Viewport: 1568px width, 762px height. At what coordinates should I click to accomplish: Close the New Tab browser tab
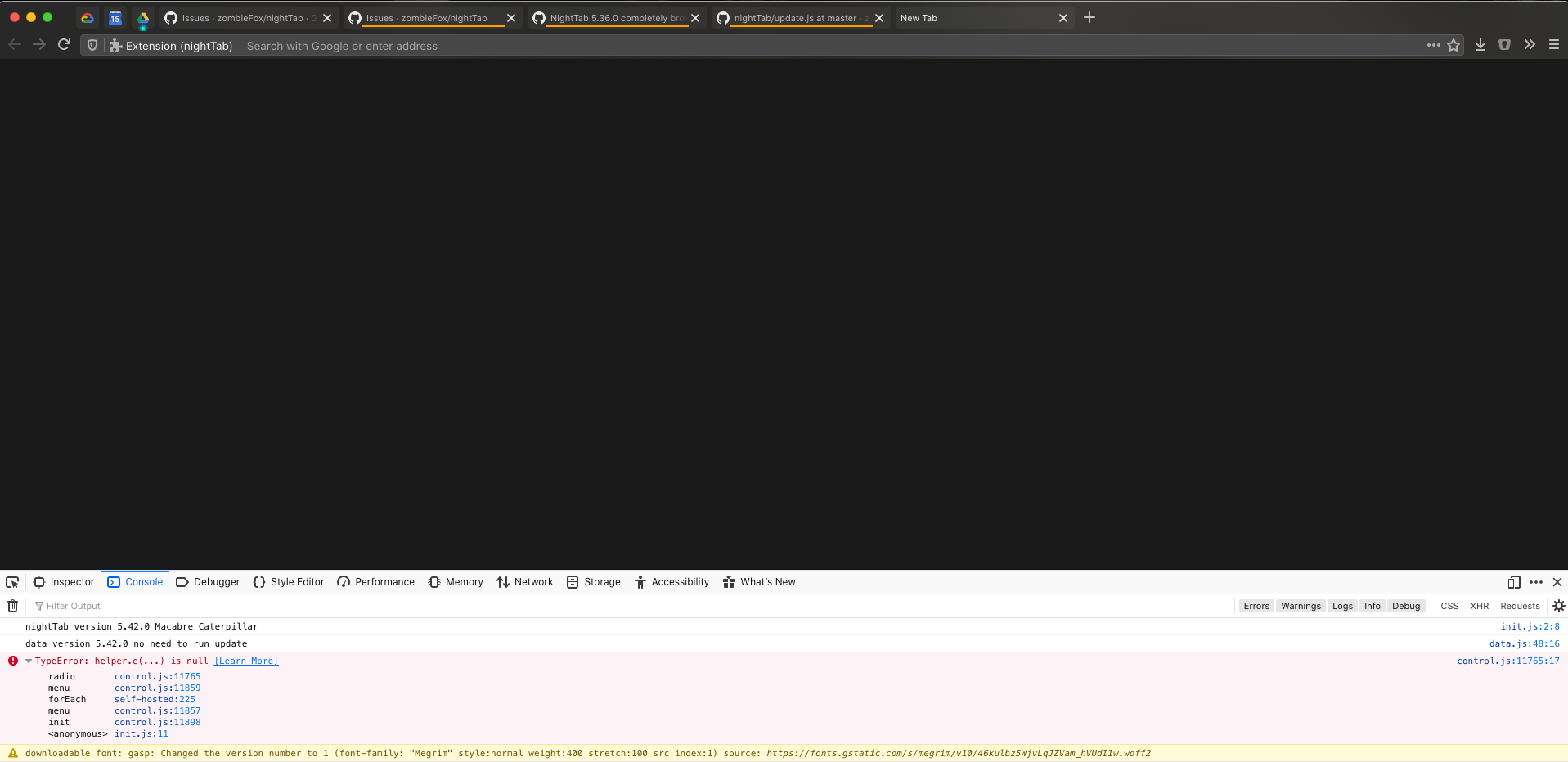(x=1063, y=18)
